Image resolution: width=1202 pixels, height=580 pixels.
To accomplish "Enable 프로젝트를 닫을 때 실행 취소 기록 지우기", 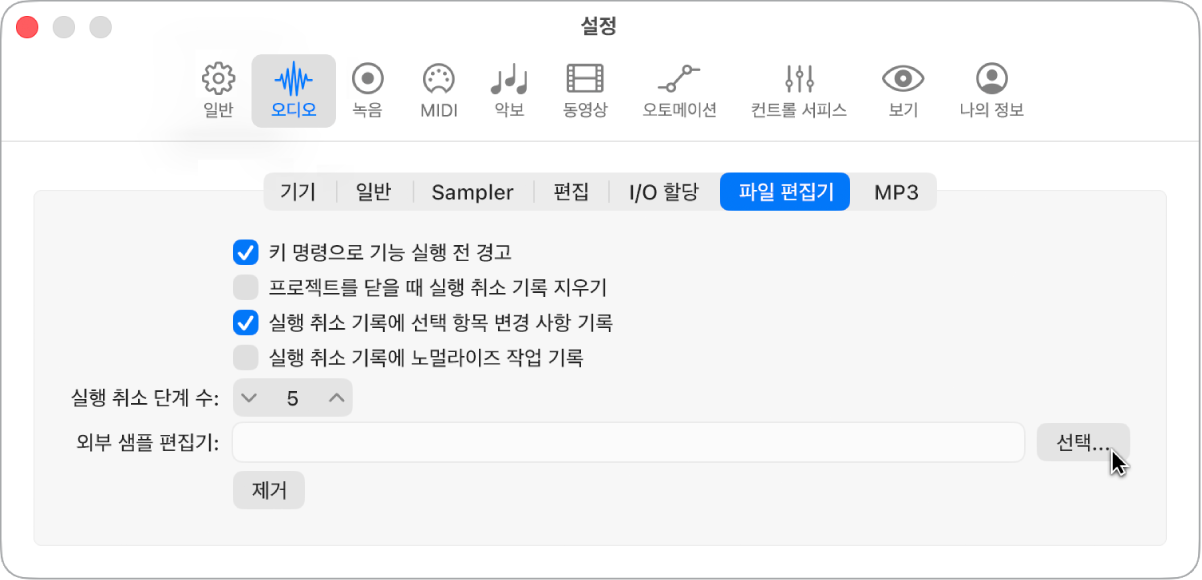I will coord(245,286).
